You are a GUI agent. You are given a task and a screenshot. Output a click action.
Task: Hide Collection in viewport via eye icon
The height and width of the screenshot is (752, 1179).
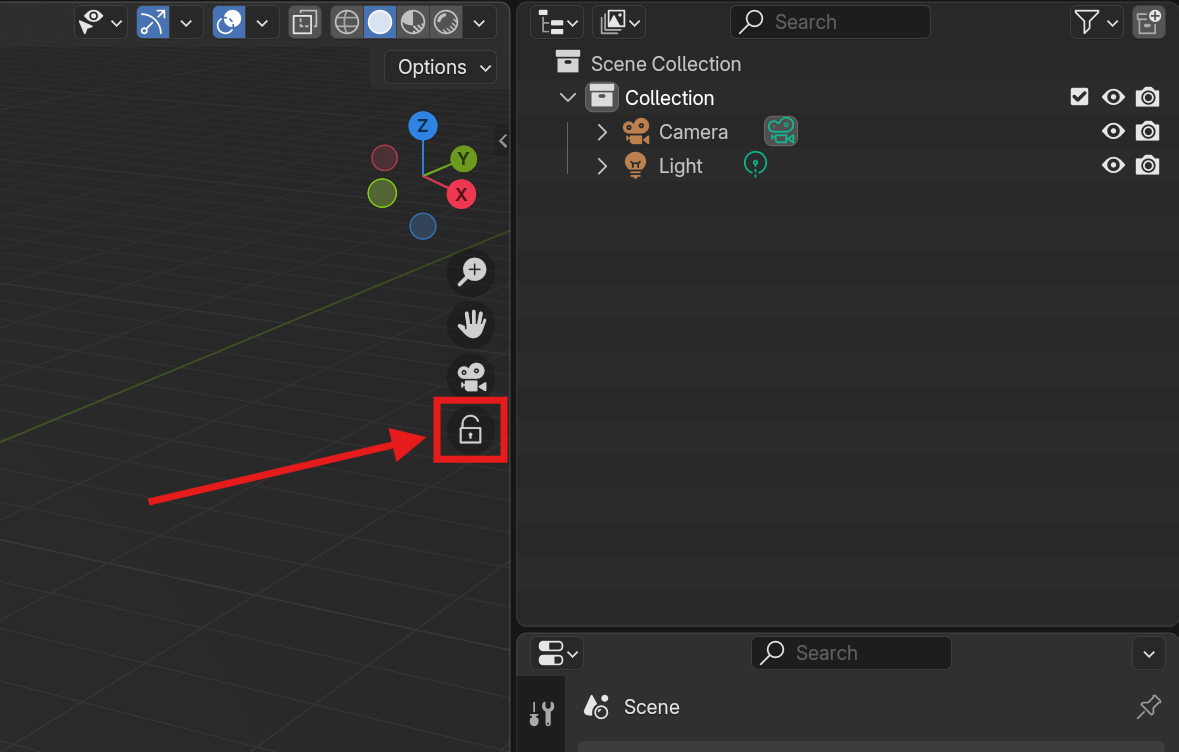1113,97
